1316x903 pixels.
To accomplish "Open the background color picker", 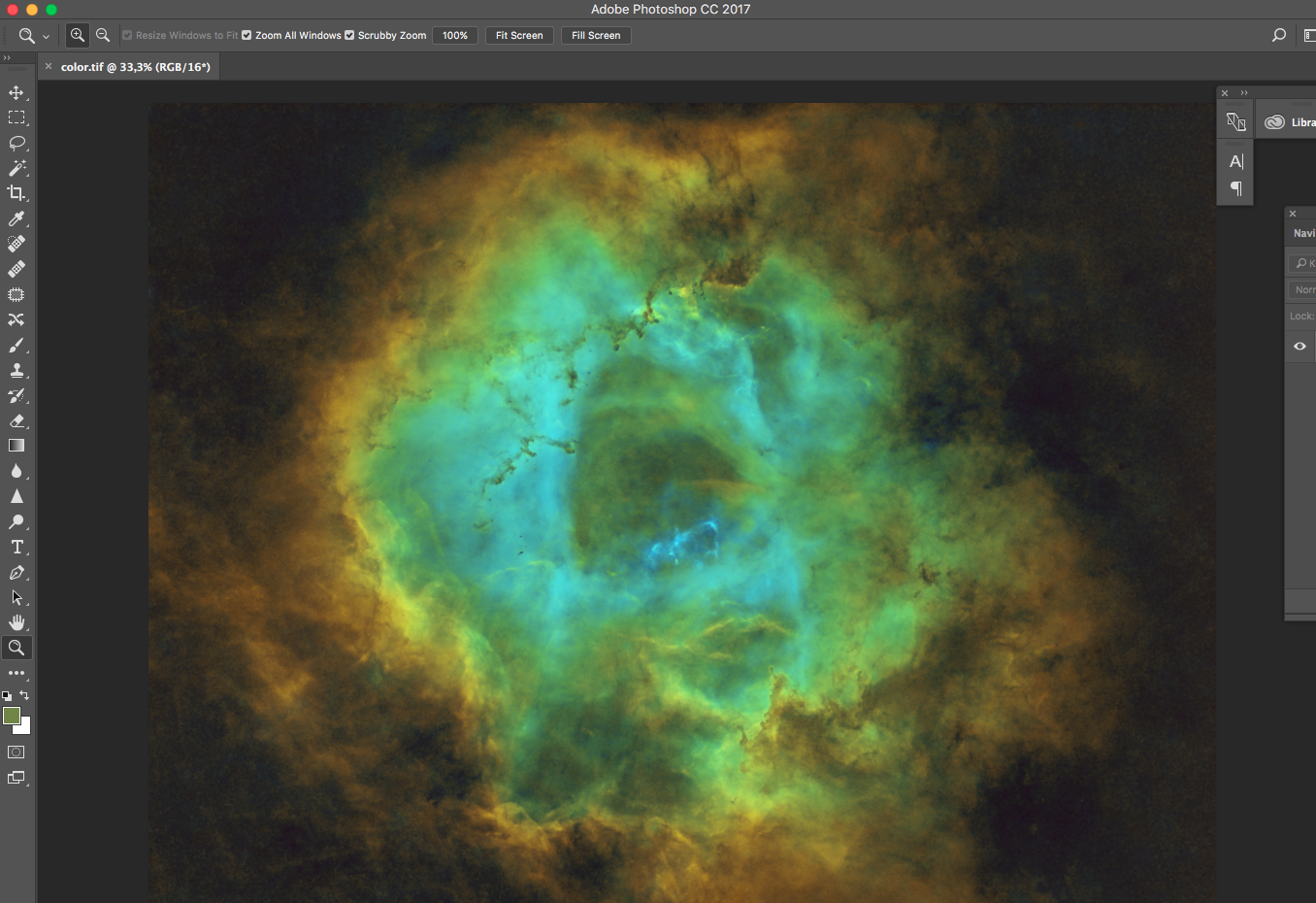I will coord(25,727).
